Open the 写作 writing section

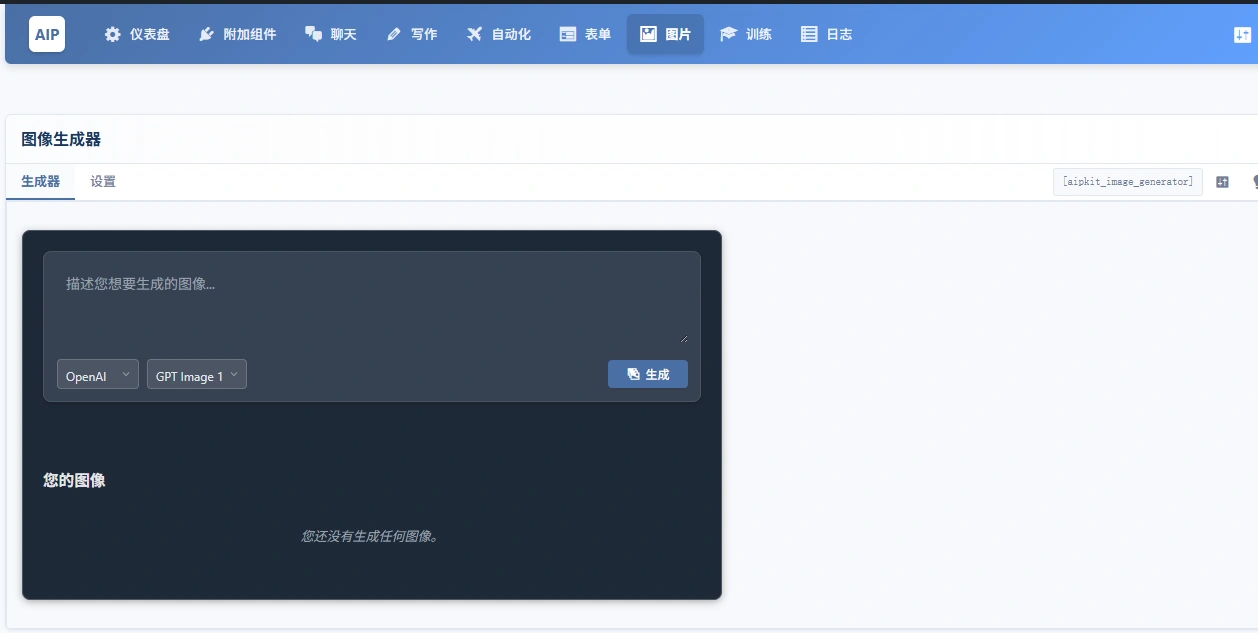411,34
